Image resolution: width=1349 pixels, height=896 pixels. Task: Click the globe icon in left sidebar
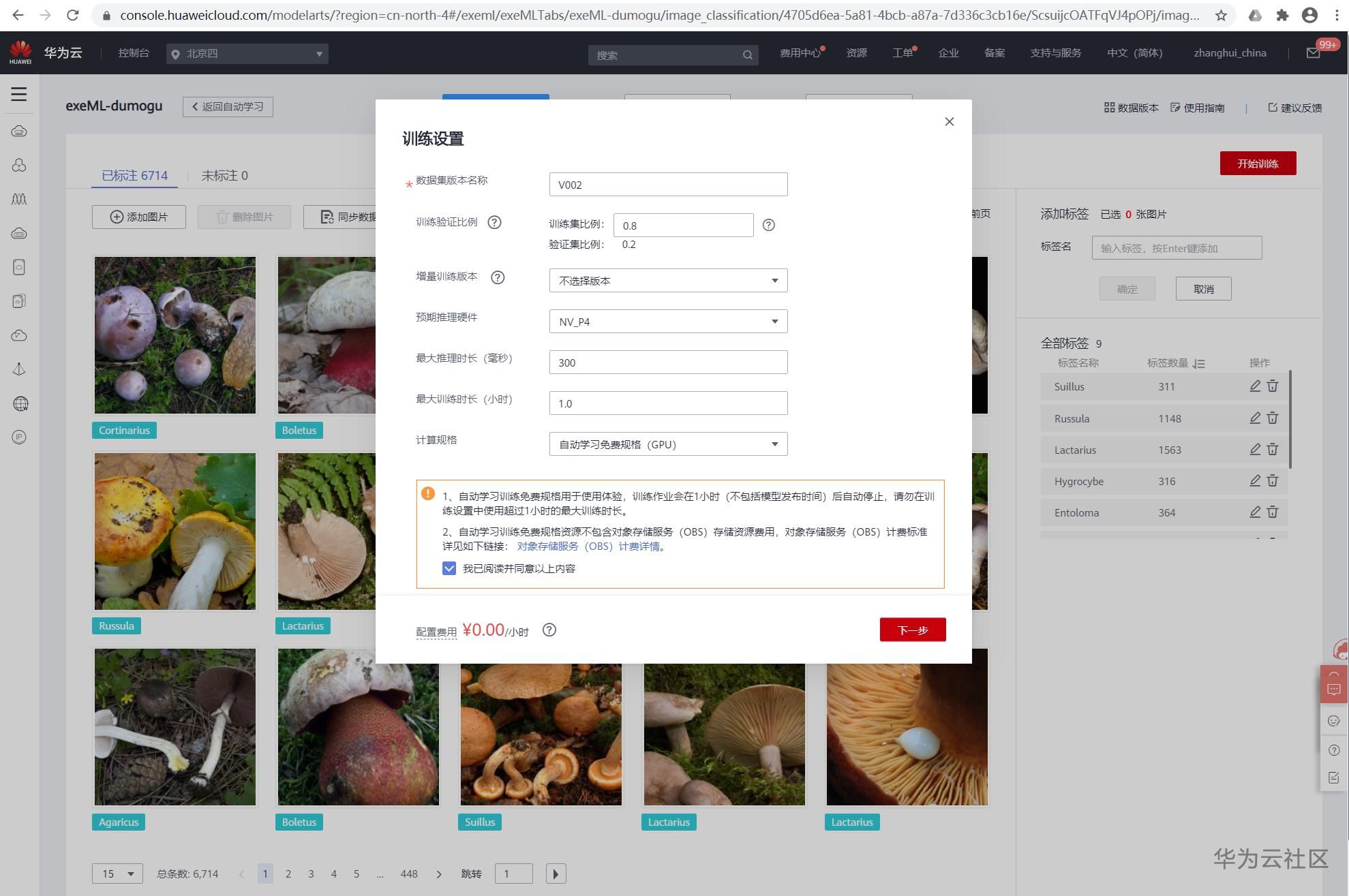(x=20, y=404)
